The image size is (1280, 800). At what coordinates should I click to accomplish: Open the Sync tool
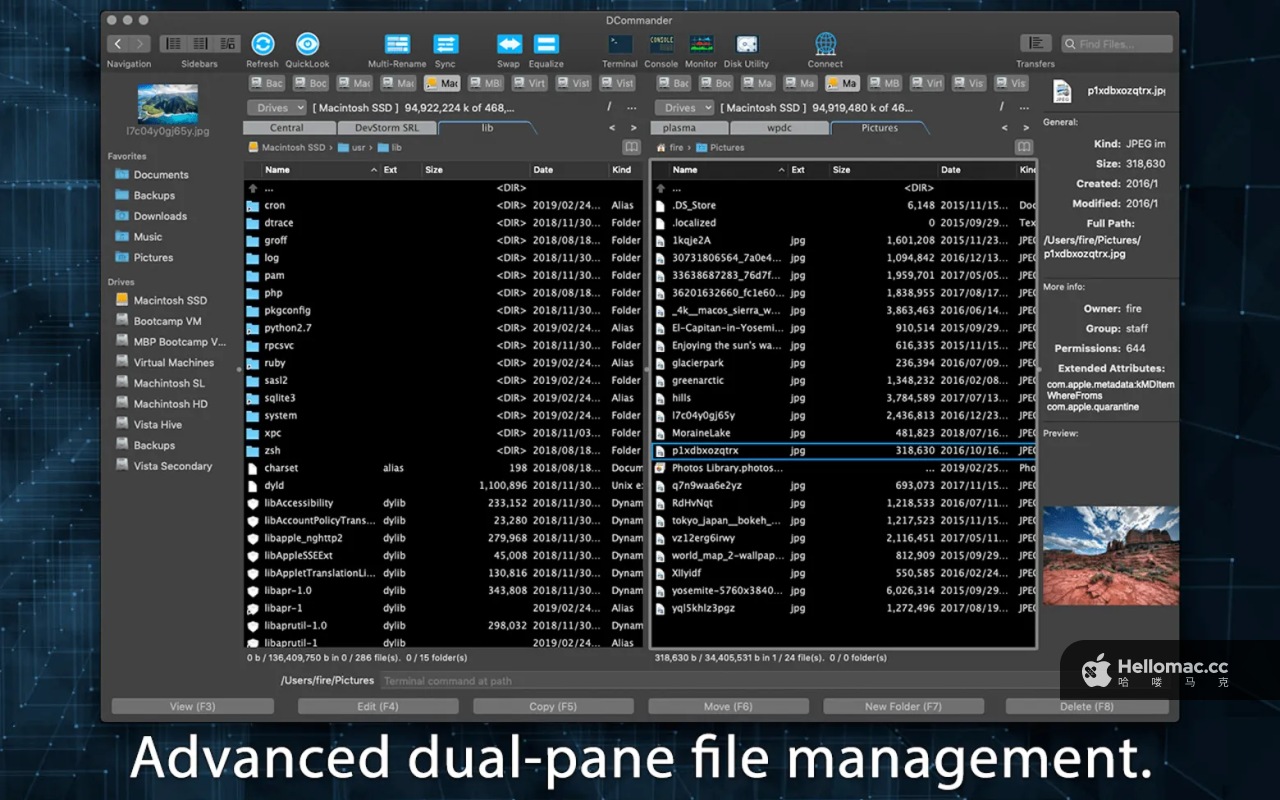(445, 44)
